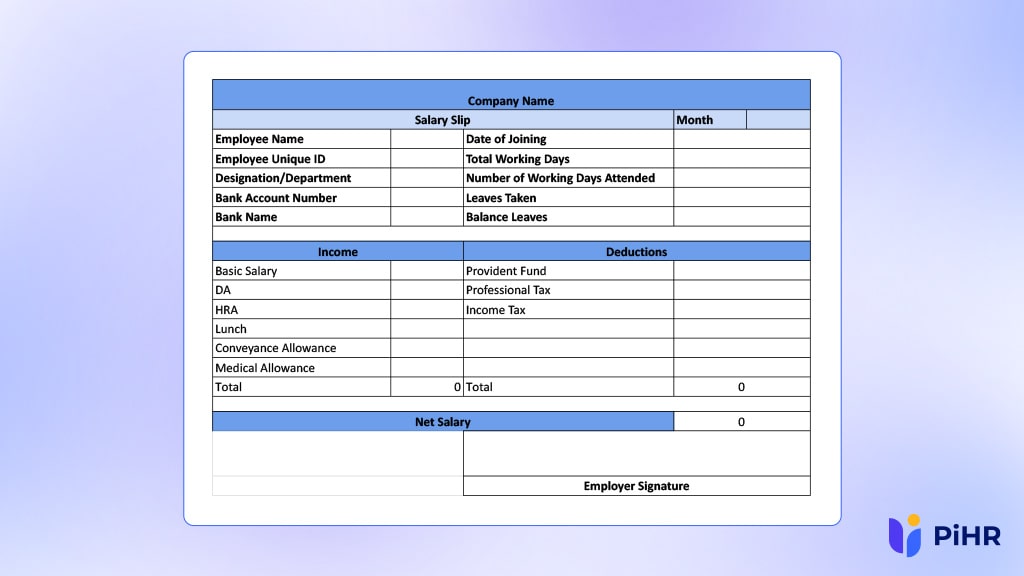Click the Balance Leaves label cell
1024x576 pixels.
coord(567,217)
